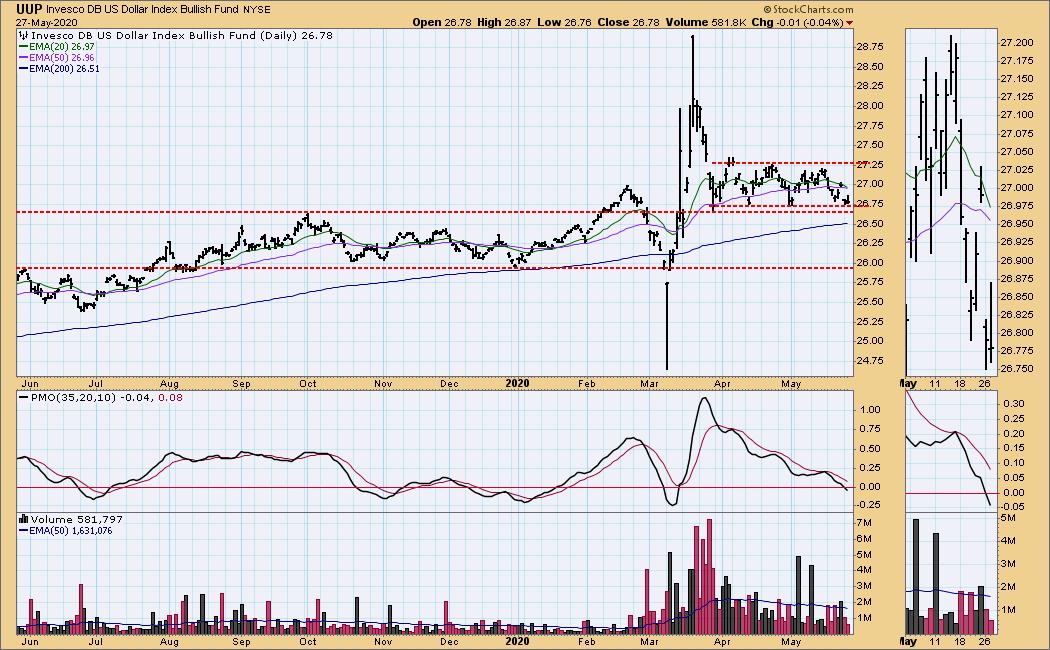Click the NYSE exchange label
The width and height of the screenshot is (1050, 650).
[256, 10]
